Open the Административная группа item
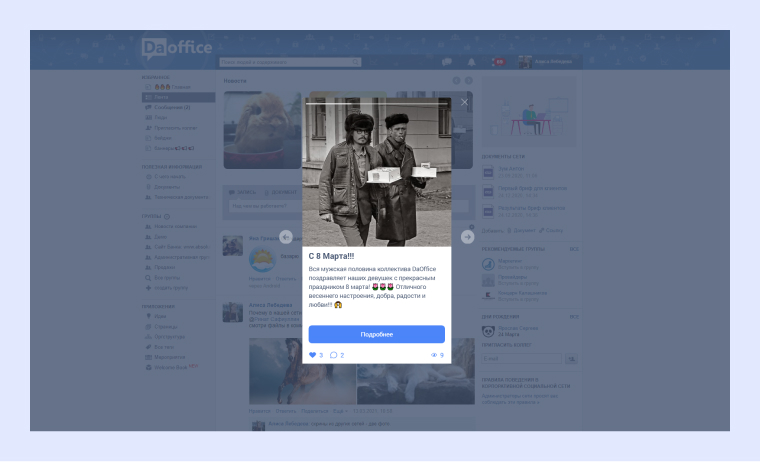 point(177,257)
